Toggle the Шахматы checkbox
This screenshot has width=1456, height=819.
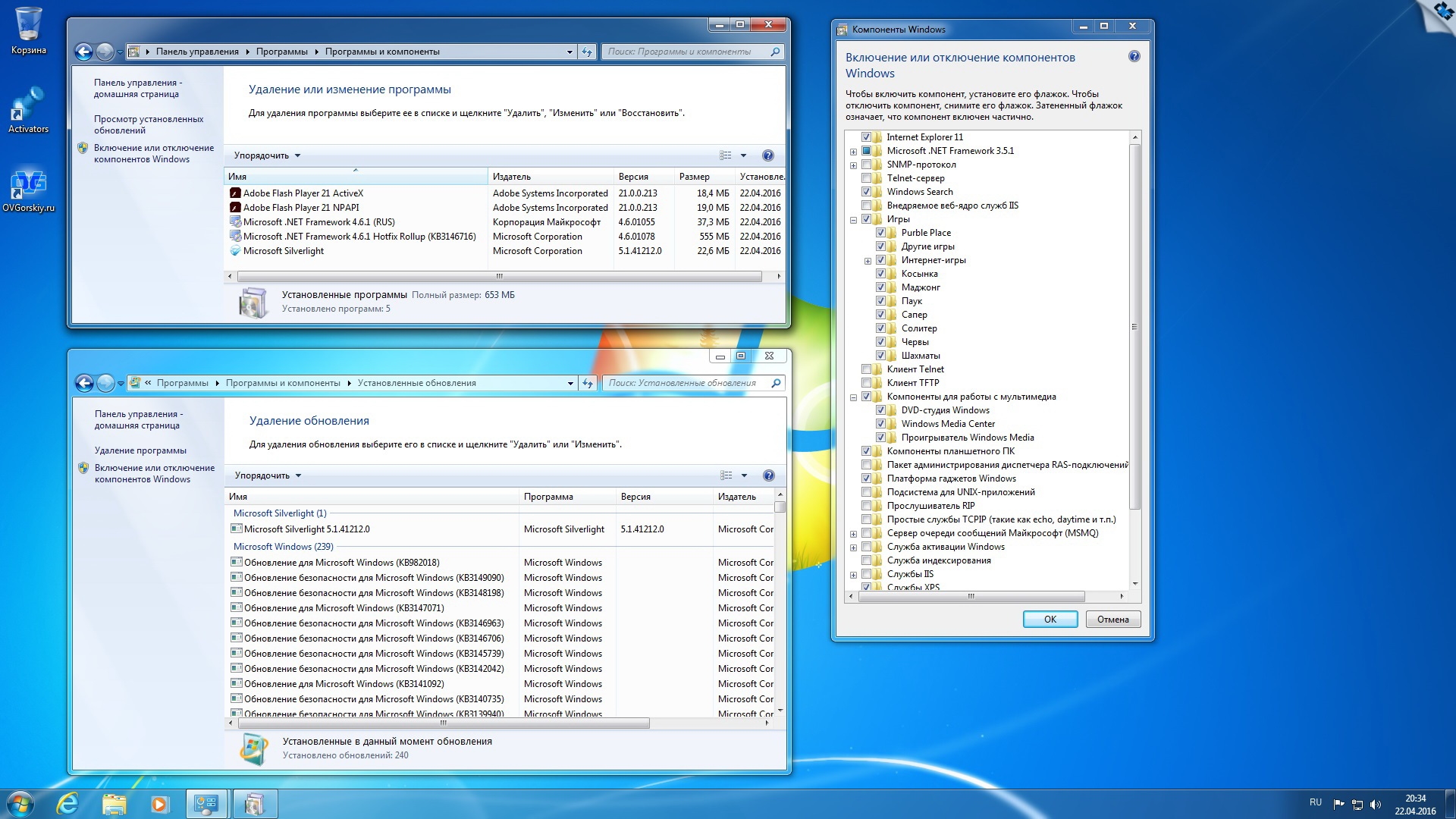(x=880, y=356)
